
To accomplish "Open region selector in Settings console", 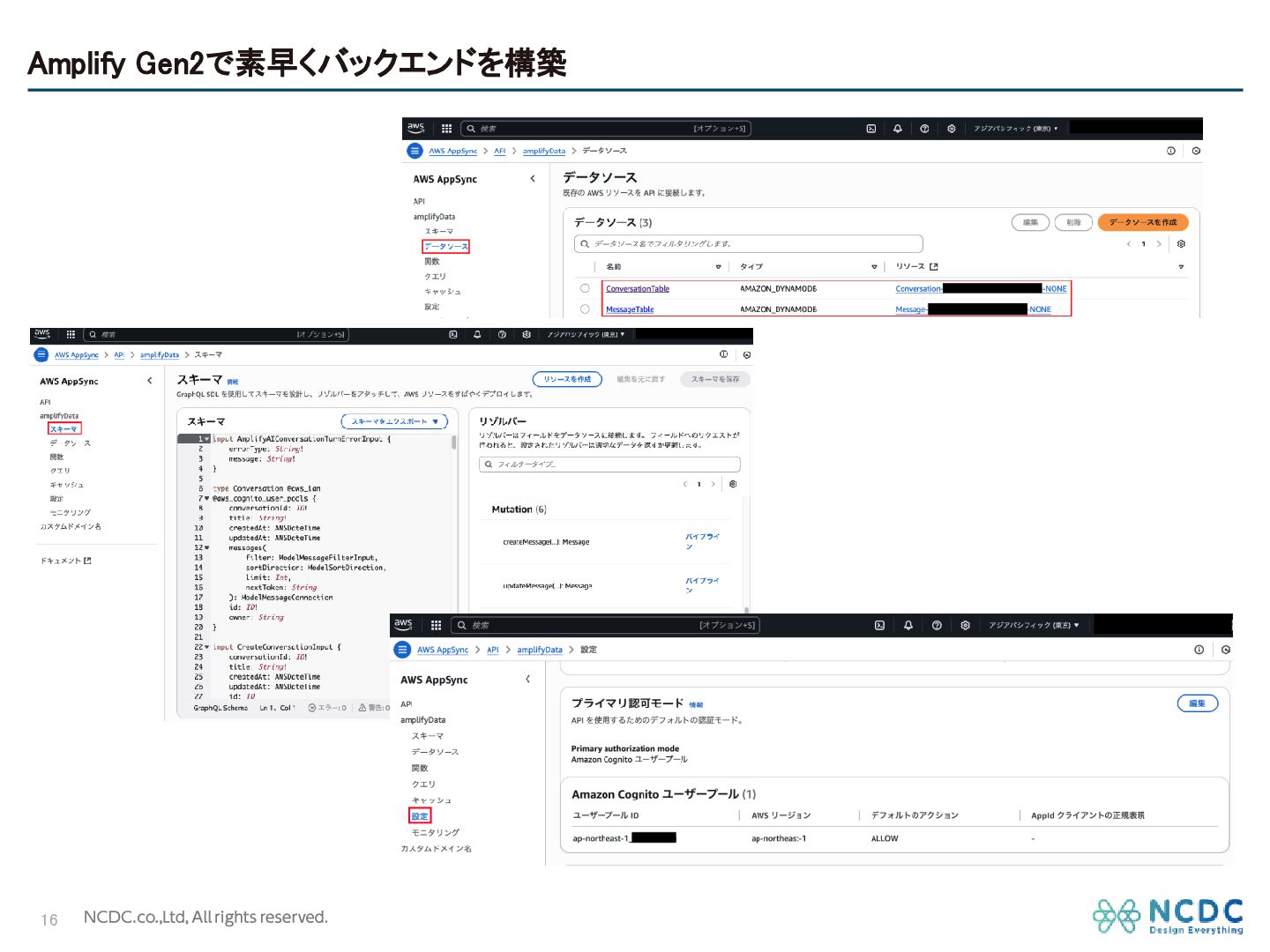I will click(1034, 625).
